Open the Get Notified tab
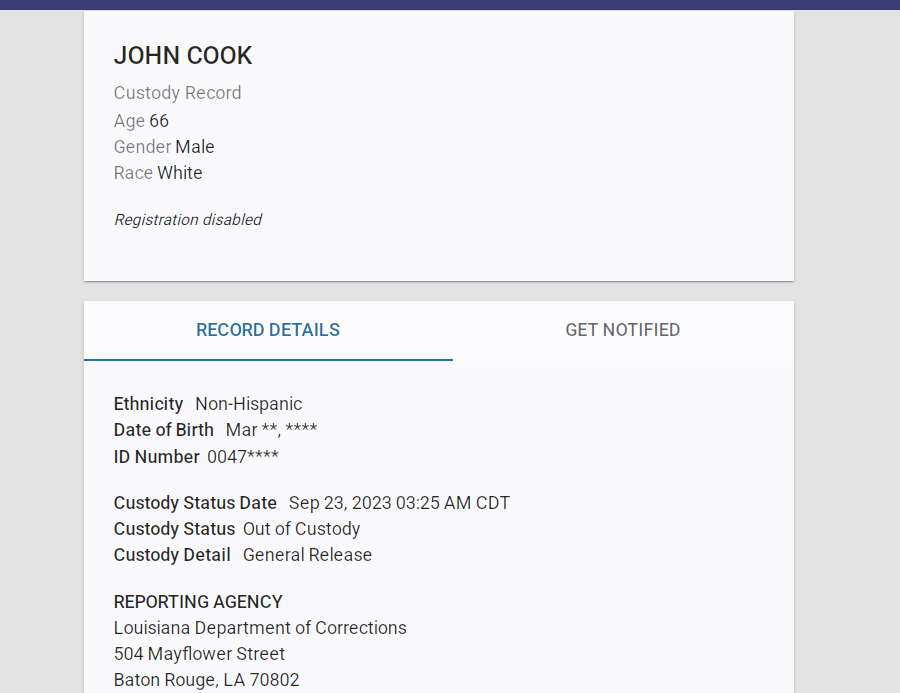900x693 pixels. 622,330
